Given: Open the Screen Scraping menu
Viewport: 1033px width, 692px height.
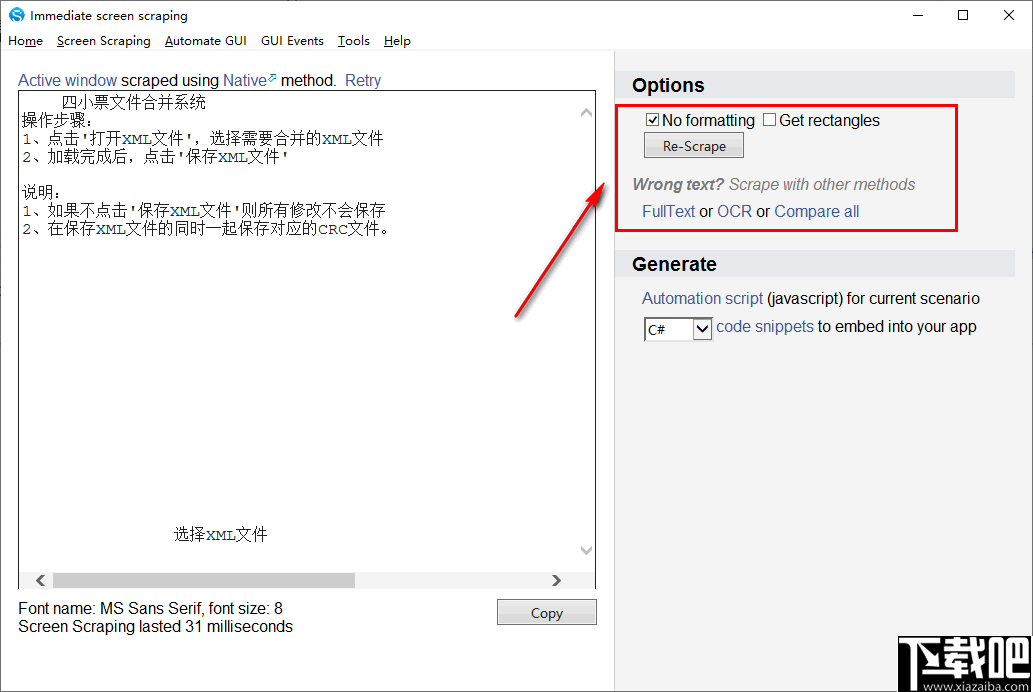Looking at the screenshot, I should [103, 41].
